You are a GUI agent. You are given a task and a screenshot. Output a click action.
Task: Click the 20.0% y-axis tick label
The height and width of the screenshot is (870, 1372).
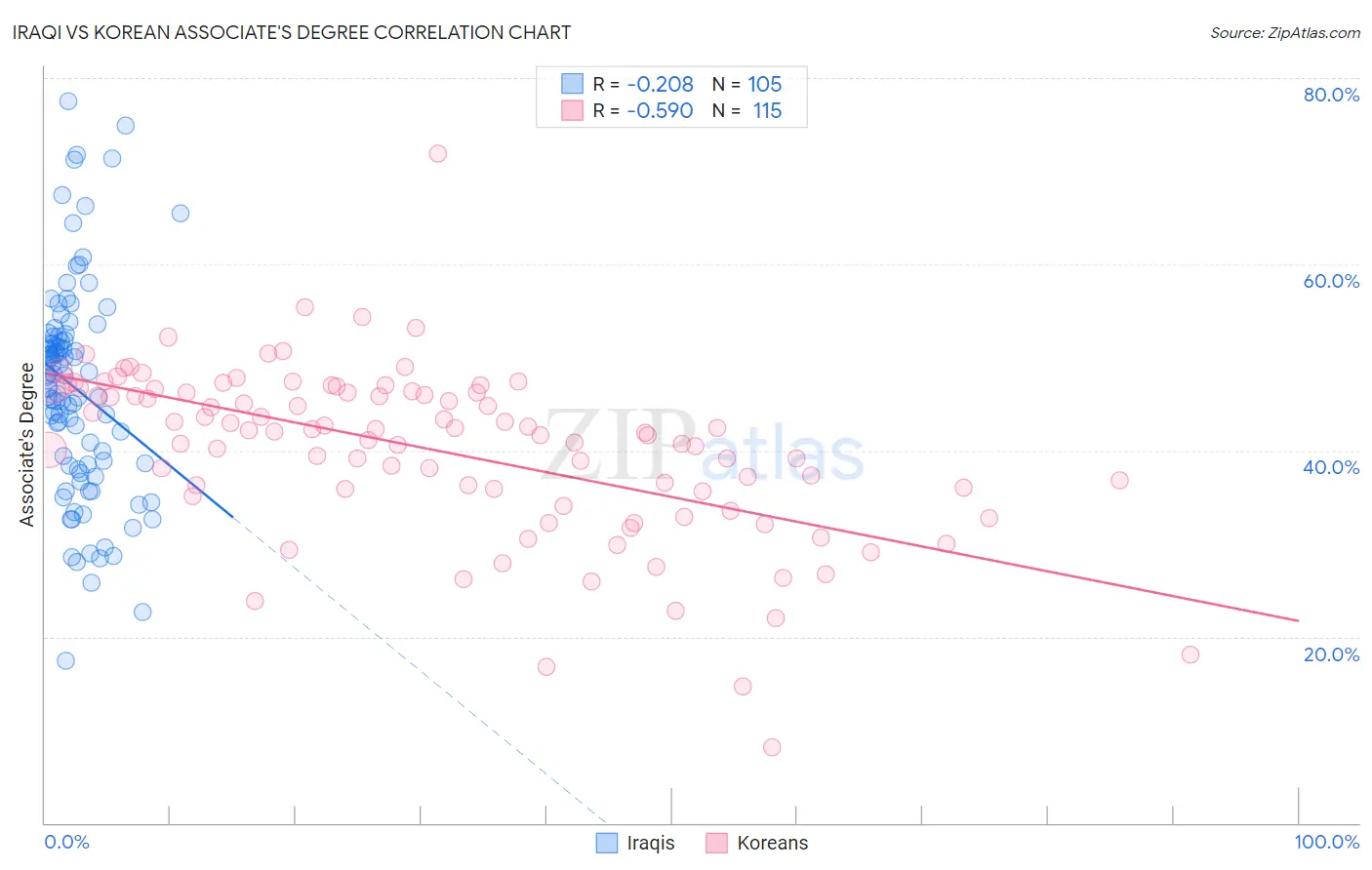click(1331, 654)
